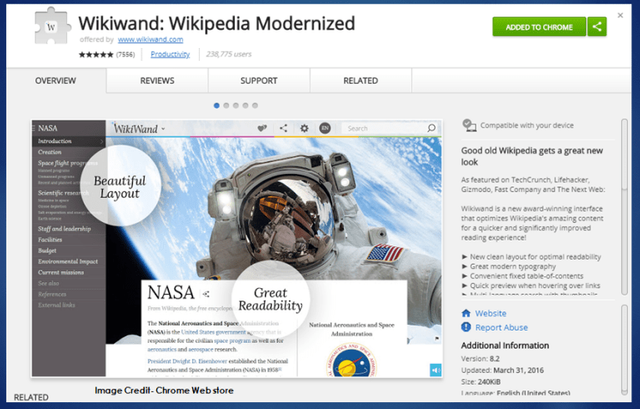Open the United States government link
Screen dimensions: 640x409
pos(213,332)
